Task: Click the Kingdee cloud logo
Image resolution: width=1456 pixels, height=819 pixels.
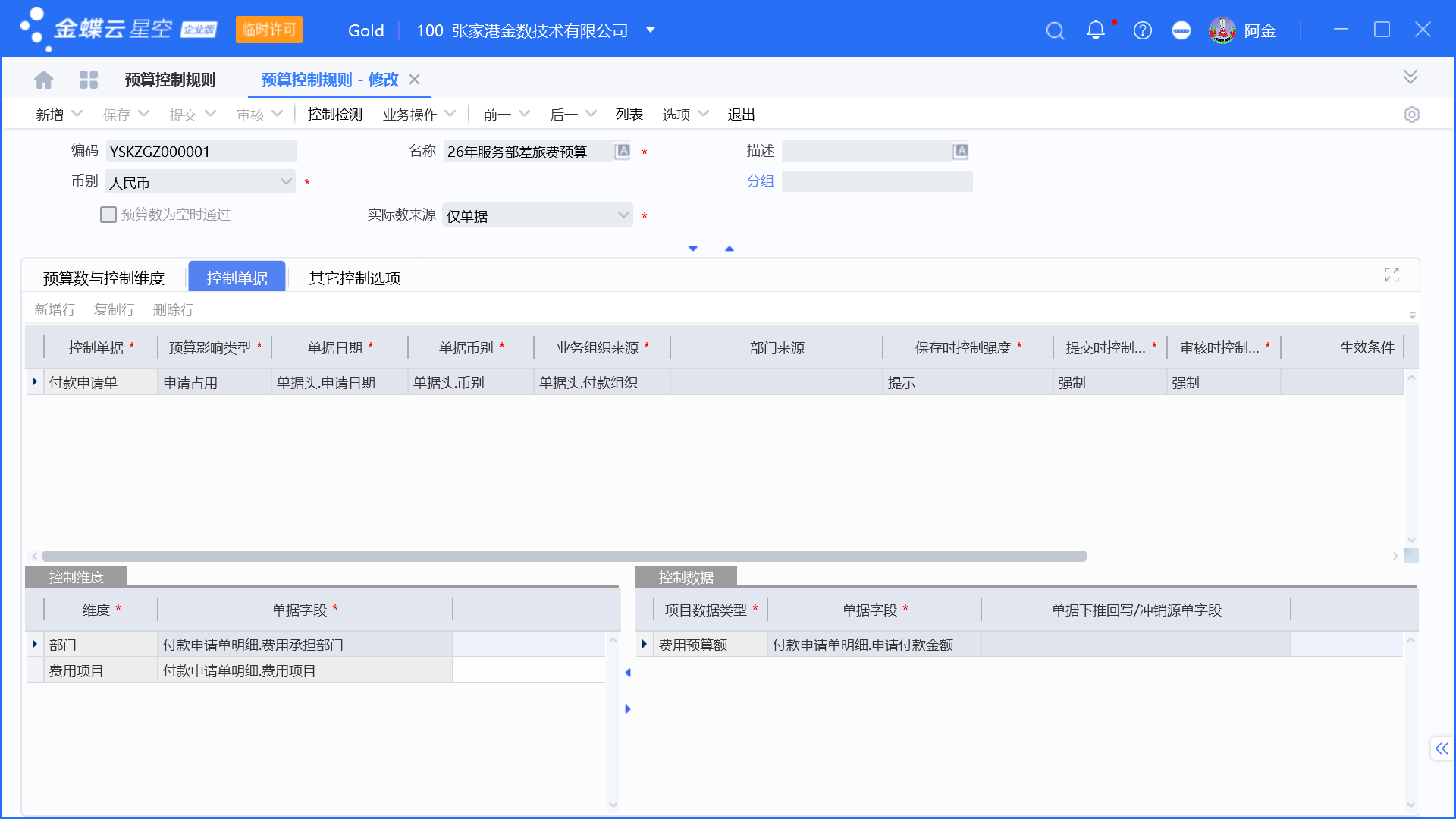Action: click(x=118, y=30)
